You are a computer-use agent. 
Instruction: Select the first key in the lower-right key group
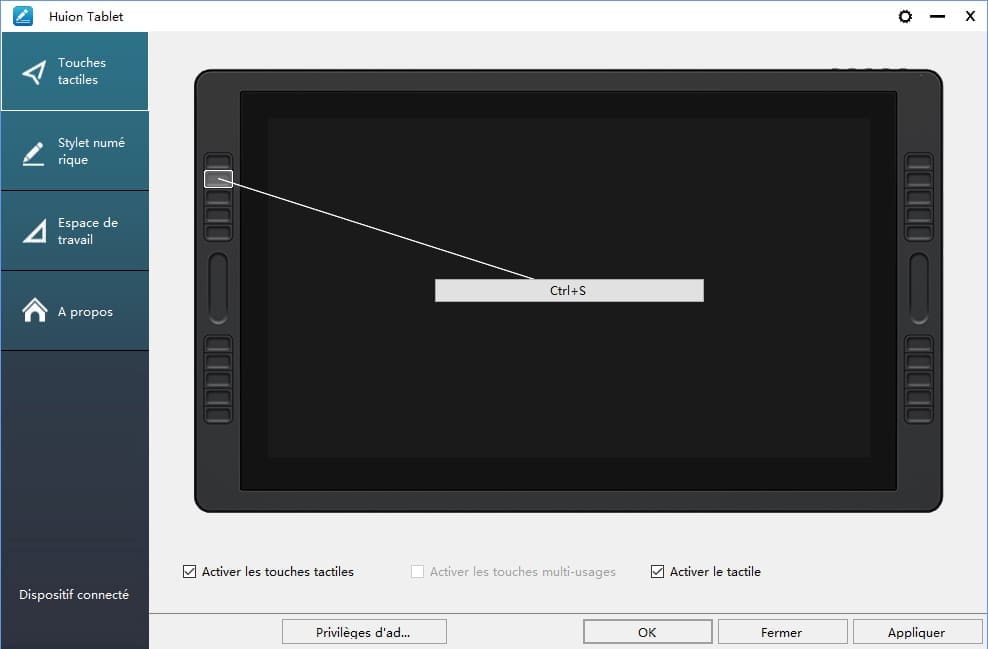coord(919,344)
